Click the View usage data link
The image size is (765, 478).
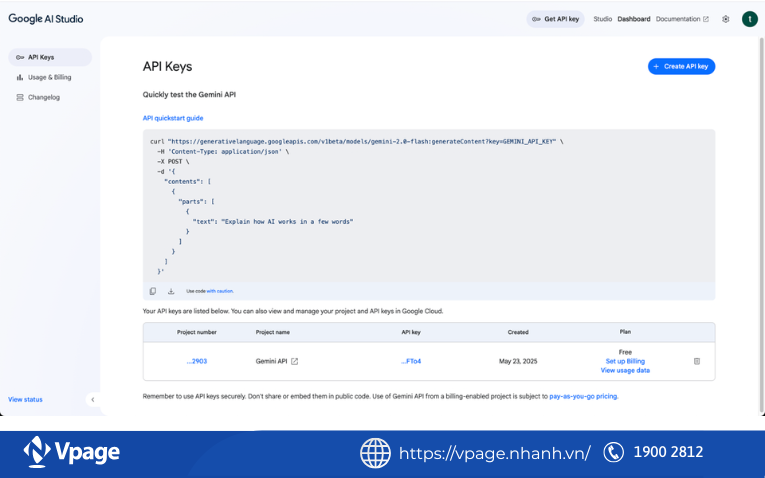pos(625,370)
